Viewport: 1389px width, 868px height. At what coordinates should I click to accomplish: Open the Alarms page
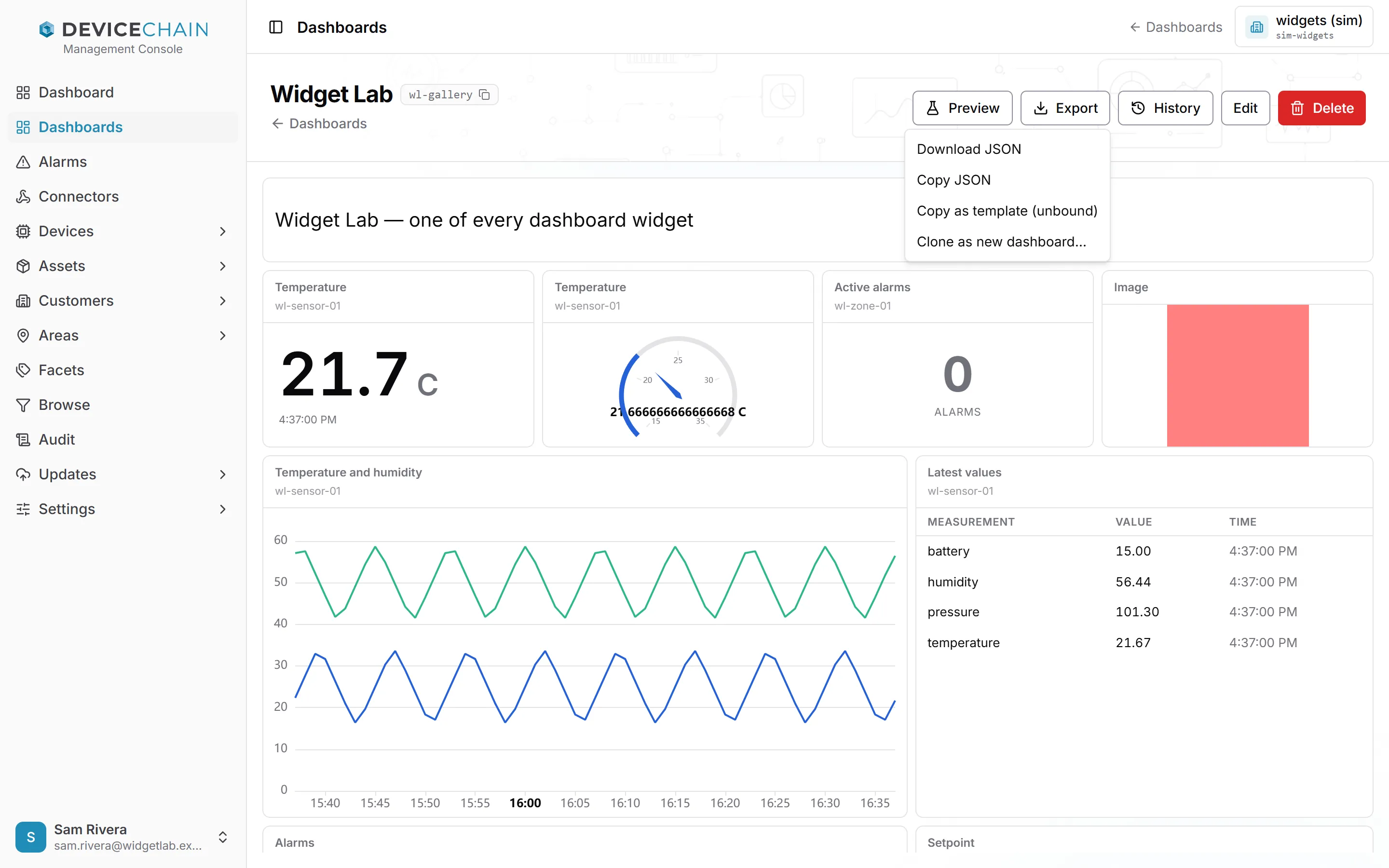click(123, 162)
